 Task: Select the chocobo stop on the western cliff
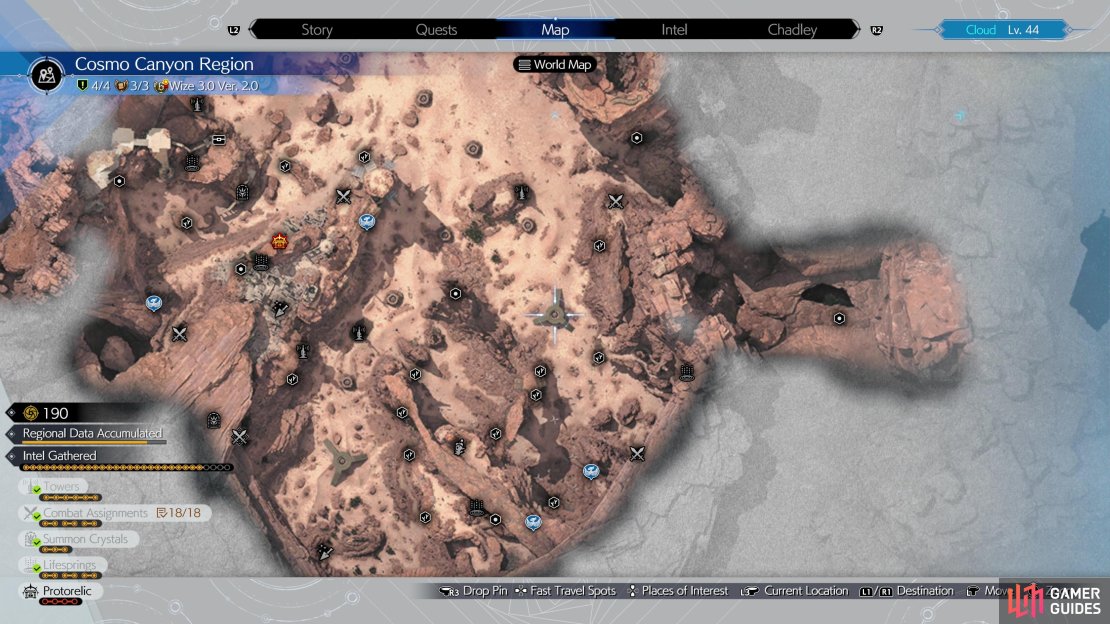[x=154, y=304]
